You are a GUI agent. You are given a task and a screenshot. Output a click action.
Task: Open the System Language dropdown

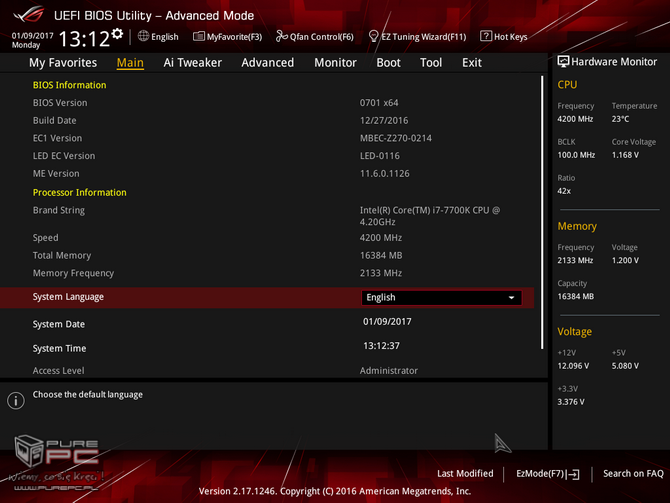coord(441,297)
